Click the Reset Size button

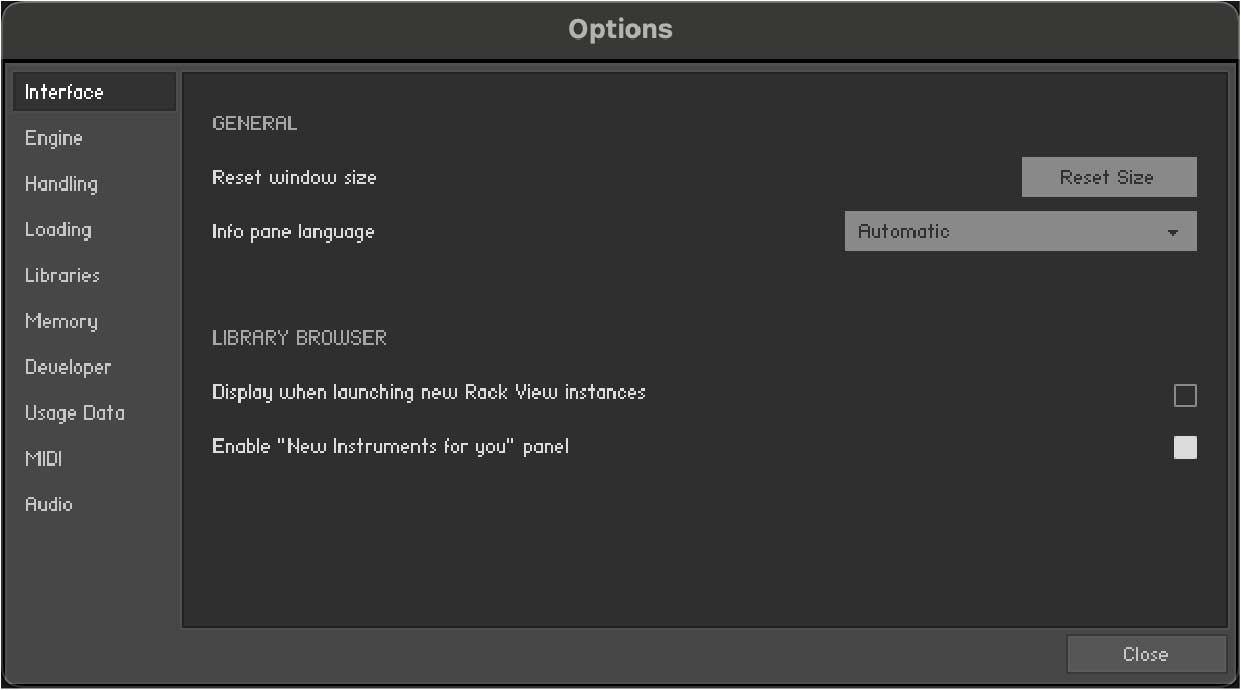[x=1108, y=177]
